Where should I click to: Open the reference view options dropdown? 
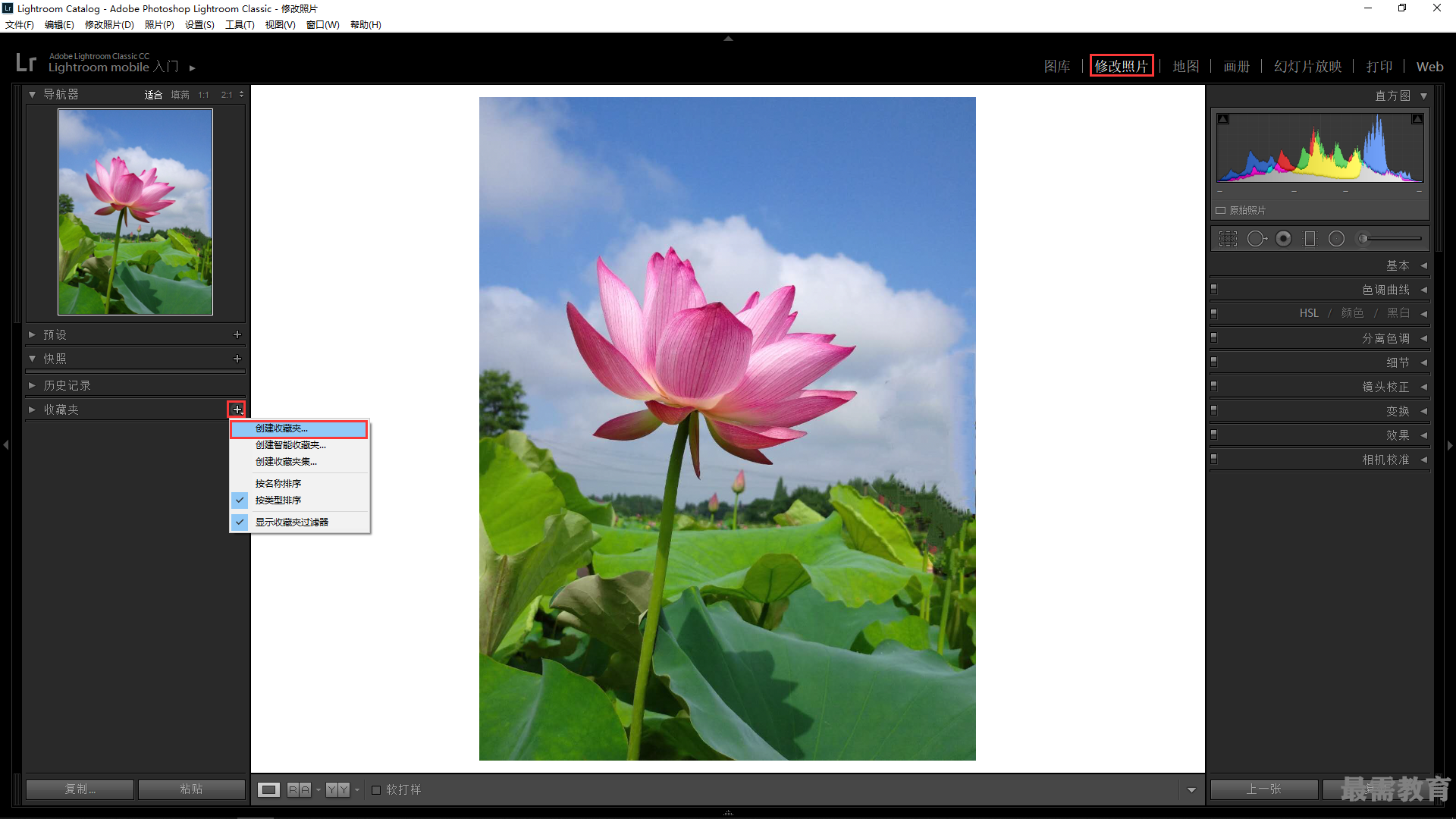click(x=318, y=790)
